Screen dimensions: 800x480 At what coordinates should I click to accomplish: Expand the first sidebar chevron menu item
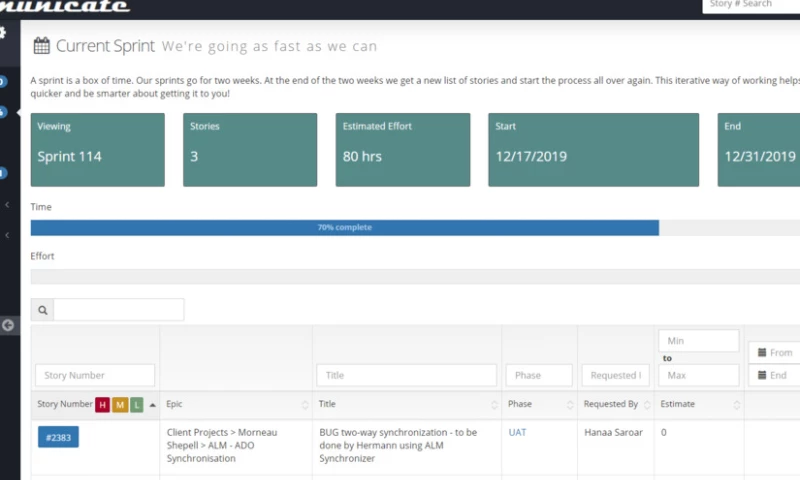(8, 205)
